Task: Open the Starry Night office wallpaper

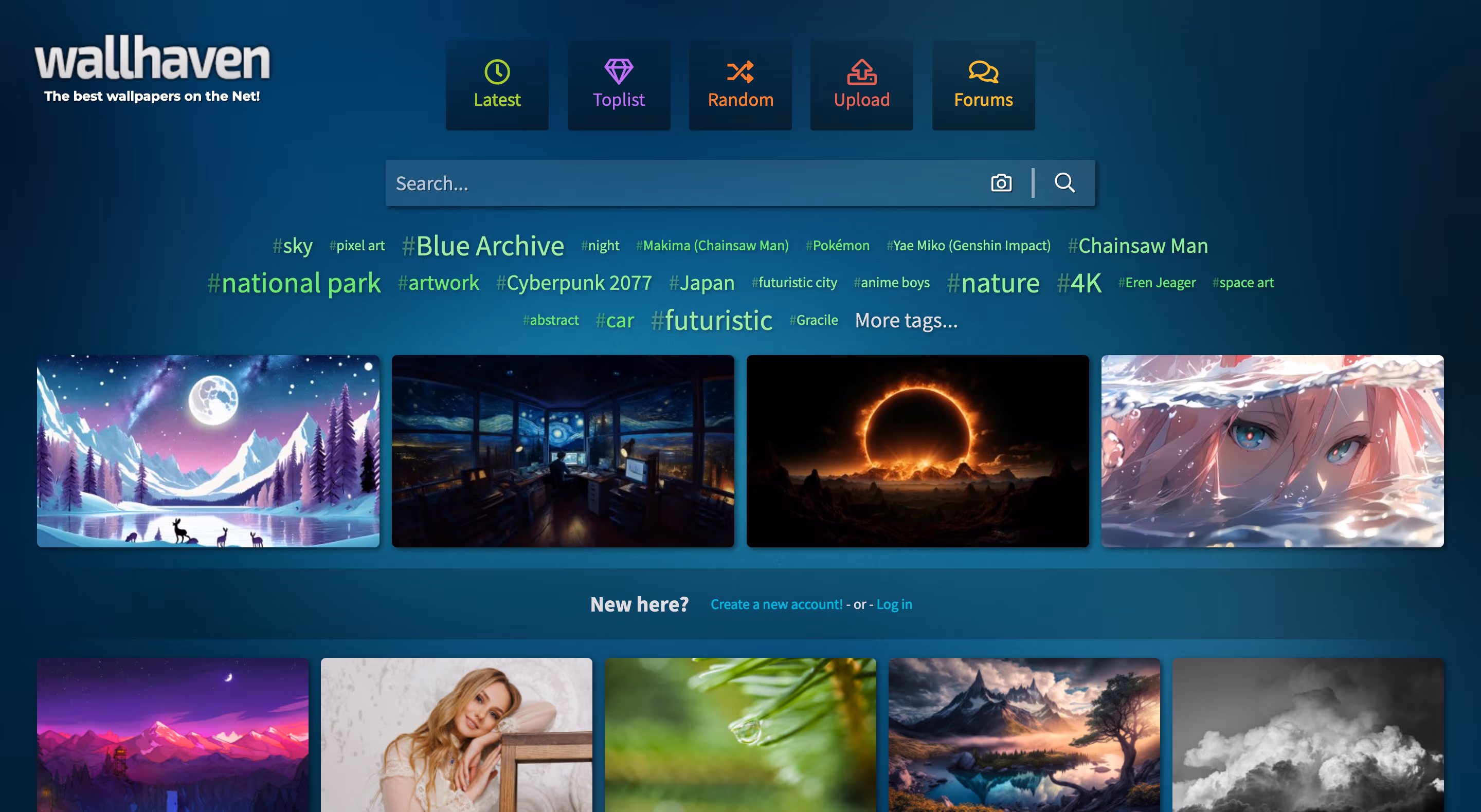Action: click(563, 451)
